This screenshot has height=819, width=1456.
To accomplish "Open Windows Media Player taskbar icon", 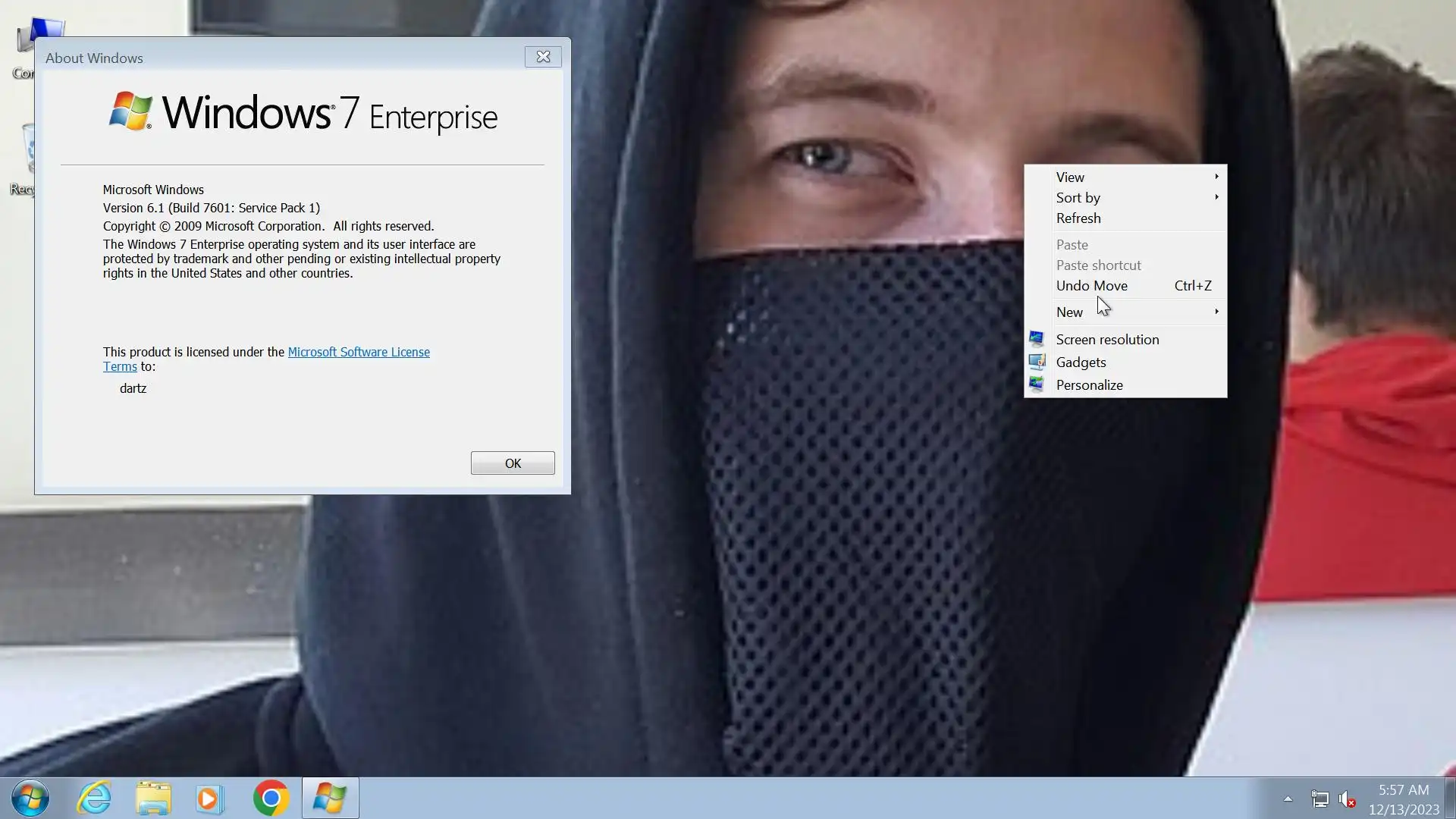I will coord(210,798).
